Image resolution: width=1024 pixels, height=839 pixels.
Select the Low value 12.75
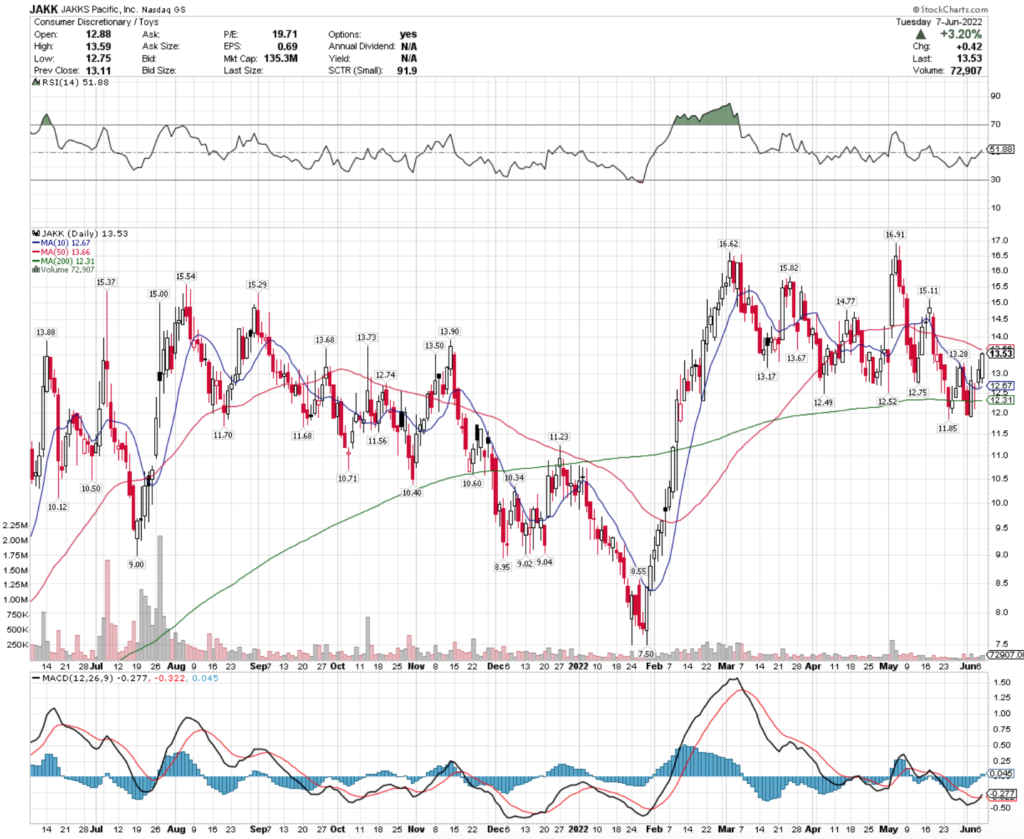click(x=98, y=58)
